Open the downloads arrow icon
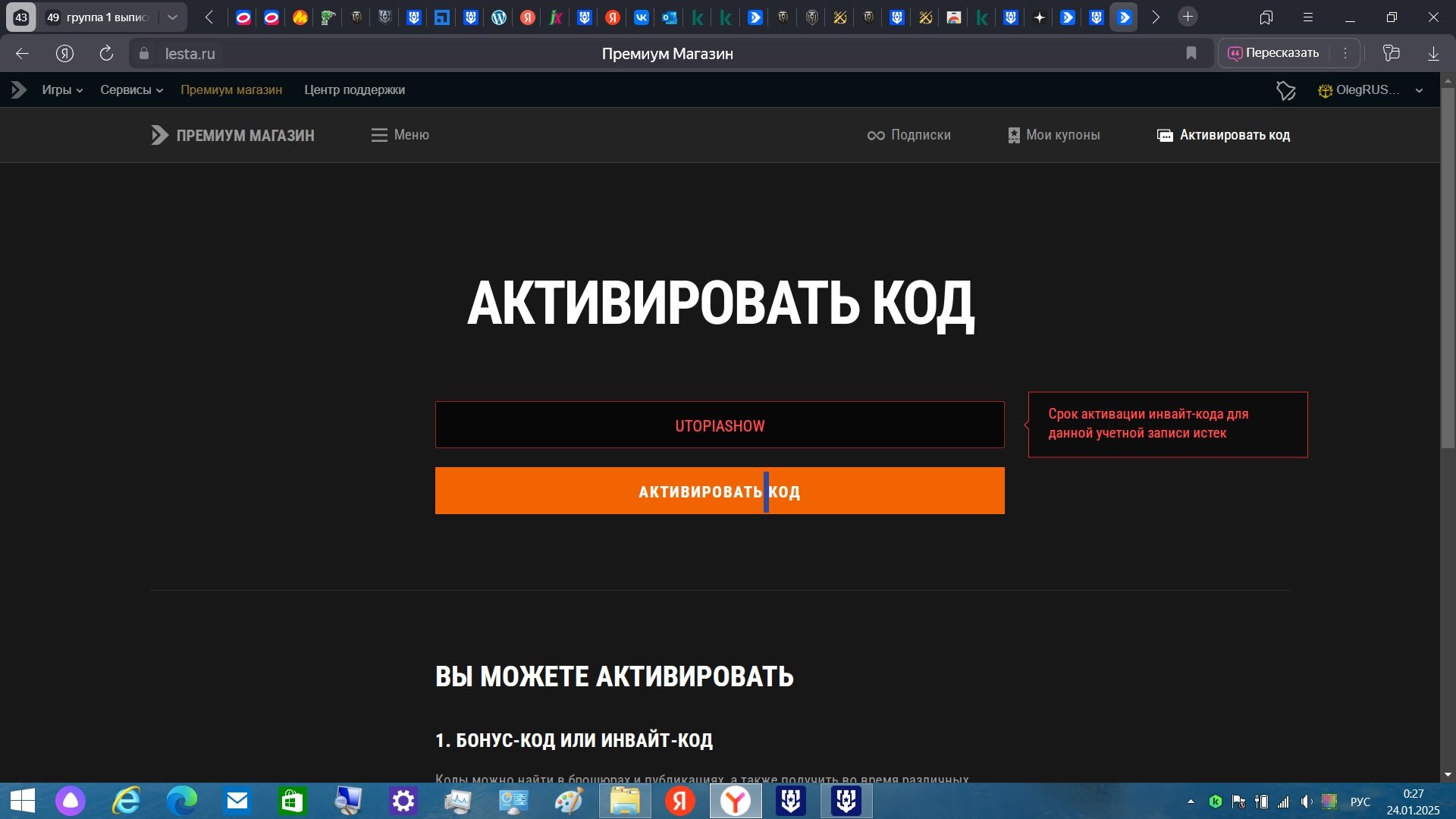The width and height of the screenshot is (1456, 819). [x=1433, y=53]
